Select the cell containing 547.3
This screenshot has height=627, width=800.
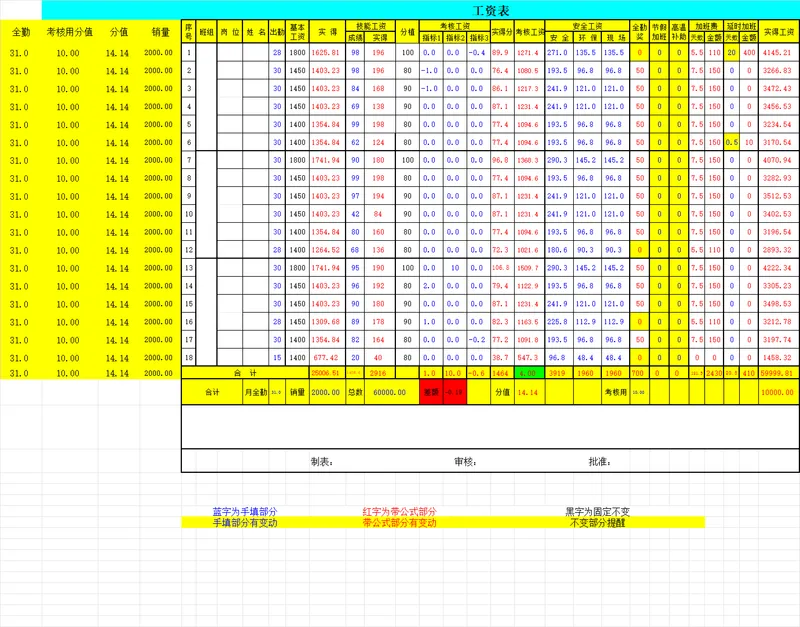click(529, 358)
